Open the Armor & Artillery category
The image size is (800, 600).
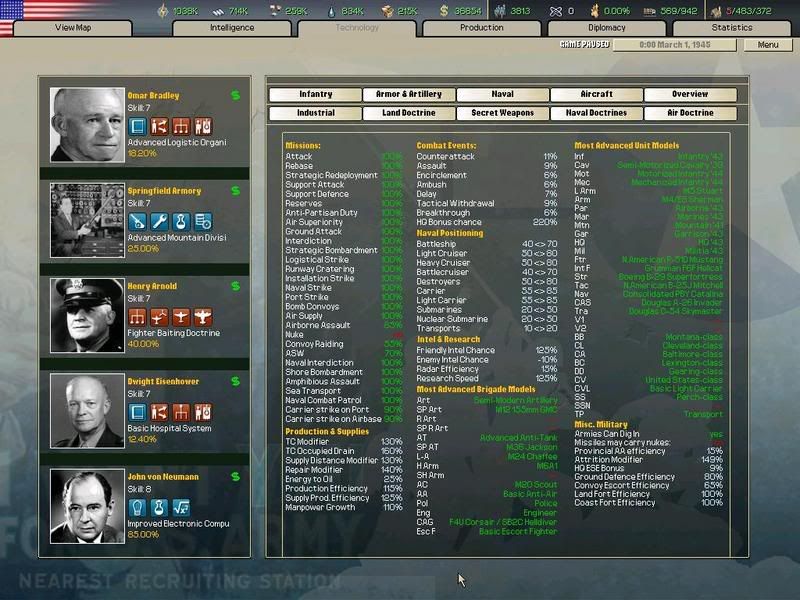pos(409,94)
